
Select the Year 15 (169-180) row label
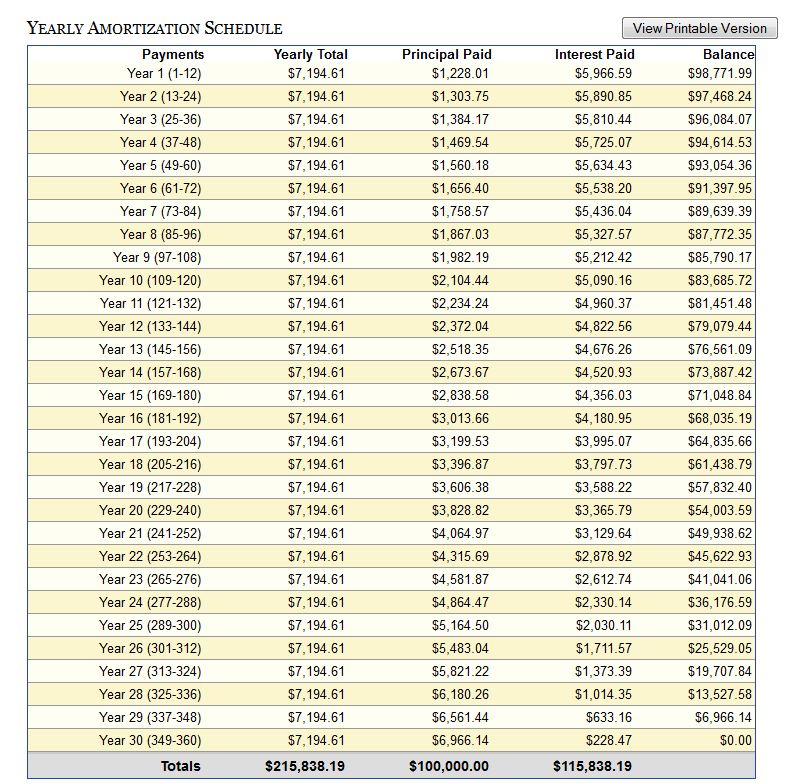[150, 395]
